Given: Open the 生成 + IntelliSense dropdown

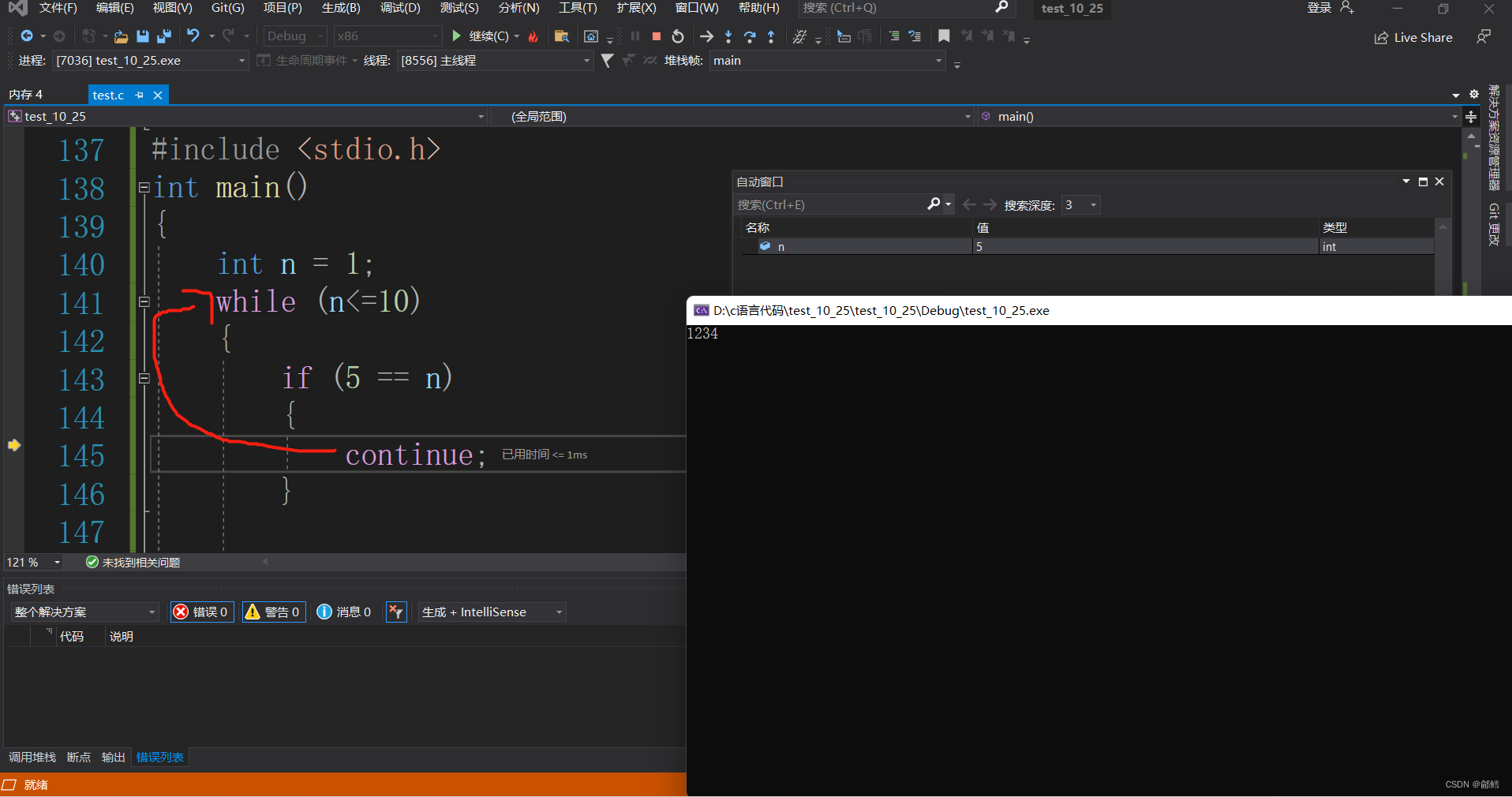Looking at the screenshot, I should pos(492,612).
